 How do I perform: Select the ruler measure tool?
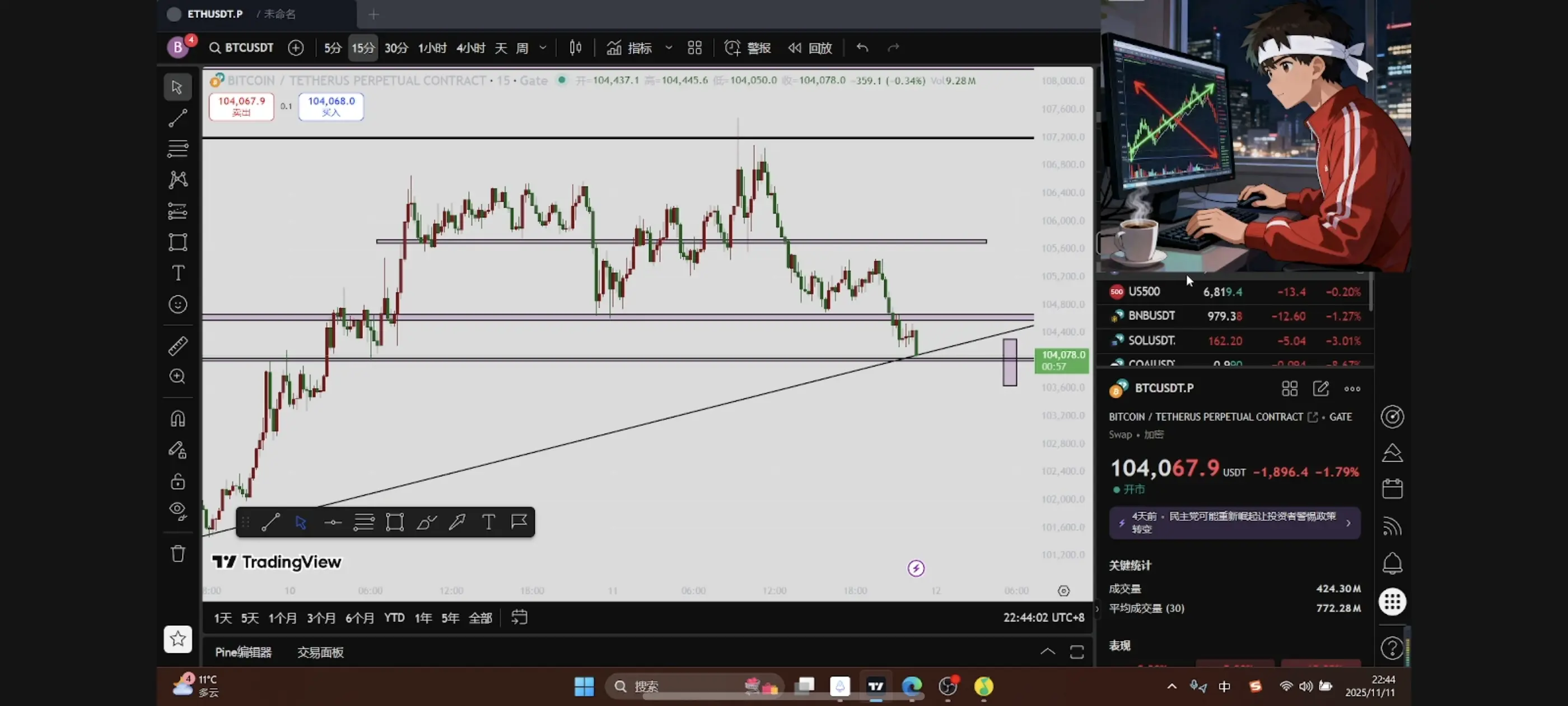[x=177, y=345]
